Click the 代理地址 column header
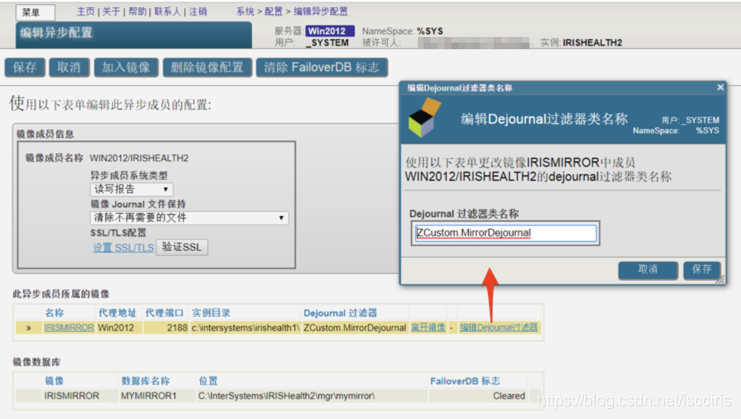This screenshot has height=419, width=741. click(x=117, y=313)
